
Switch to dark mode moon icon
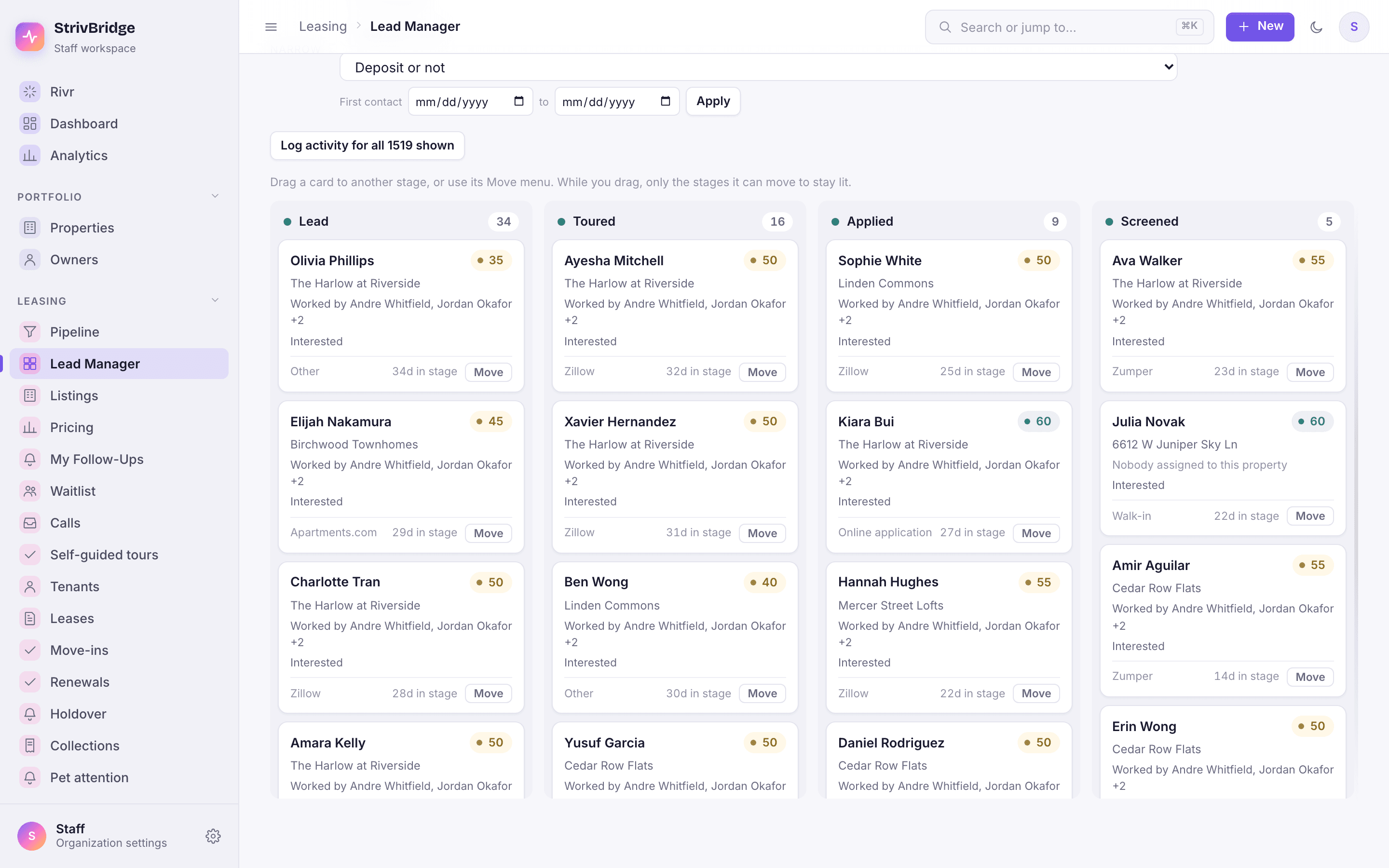pos(1317,27)
